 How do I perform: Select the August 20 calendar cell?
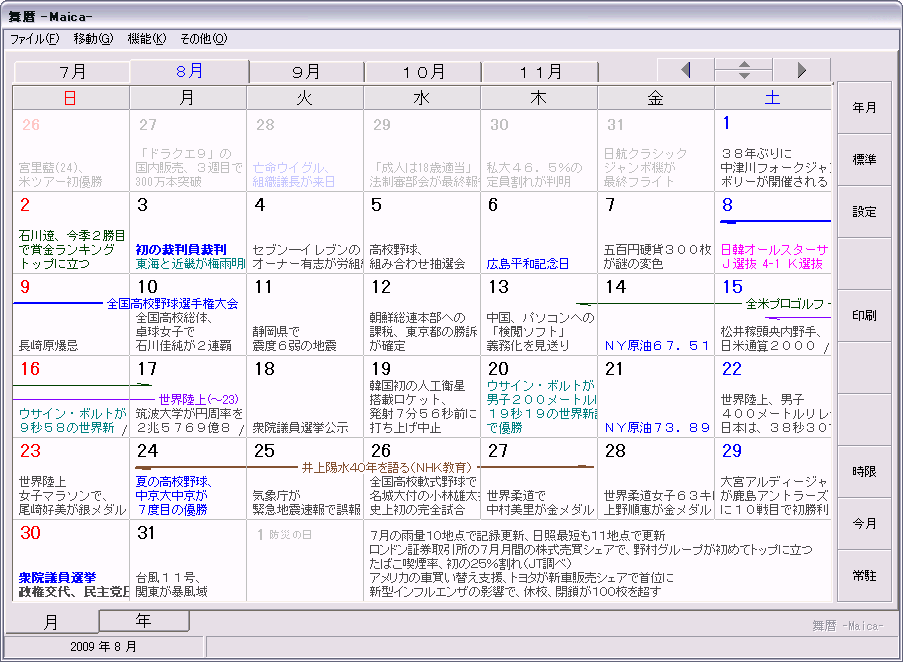click(x=540, y=396)
